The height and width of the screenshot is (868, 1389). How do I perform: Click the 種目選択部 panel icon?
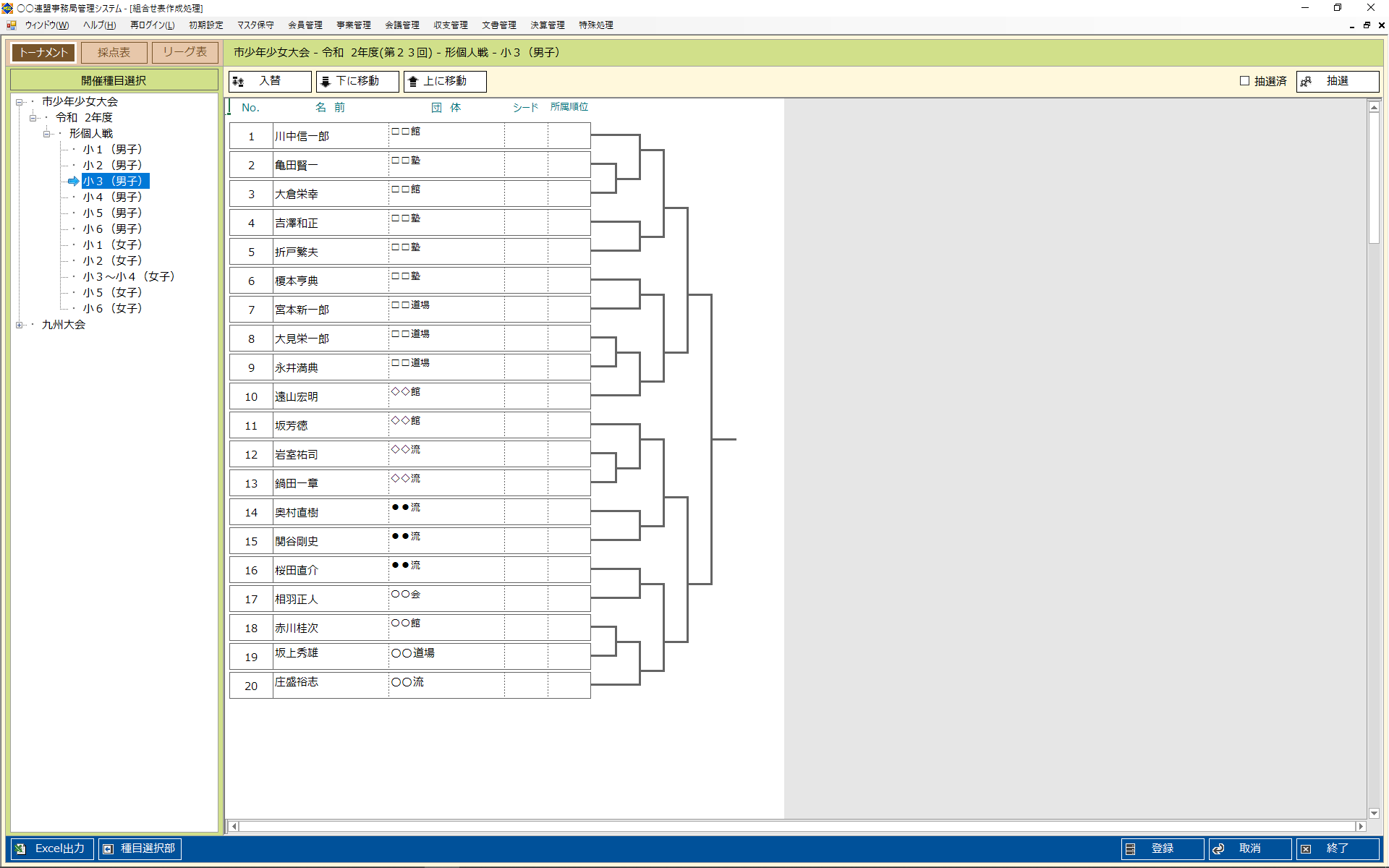(108, 848)
